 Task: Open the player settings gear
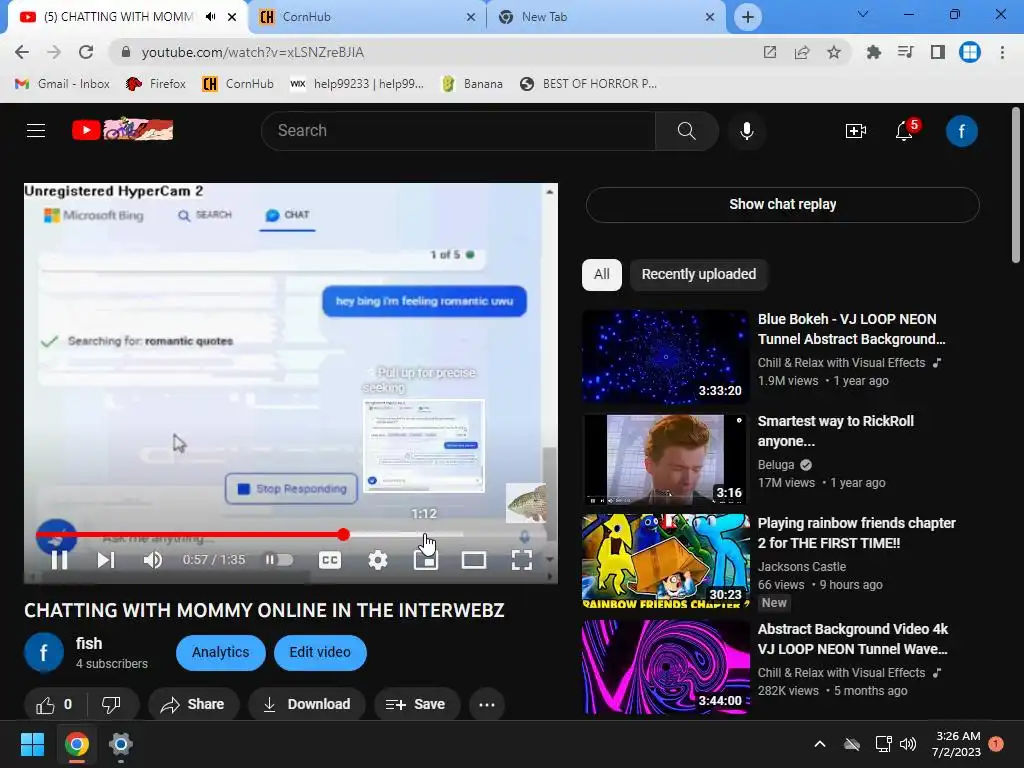coord(377,560)
